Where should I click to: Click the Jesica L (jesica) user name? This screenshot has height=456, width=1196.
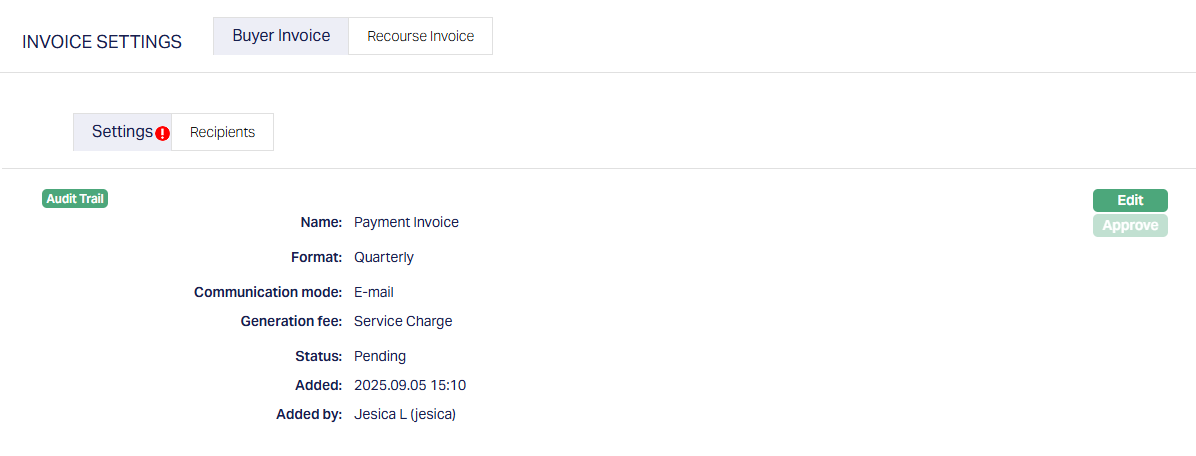(x=405, y=414)
